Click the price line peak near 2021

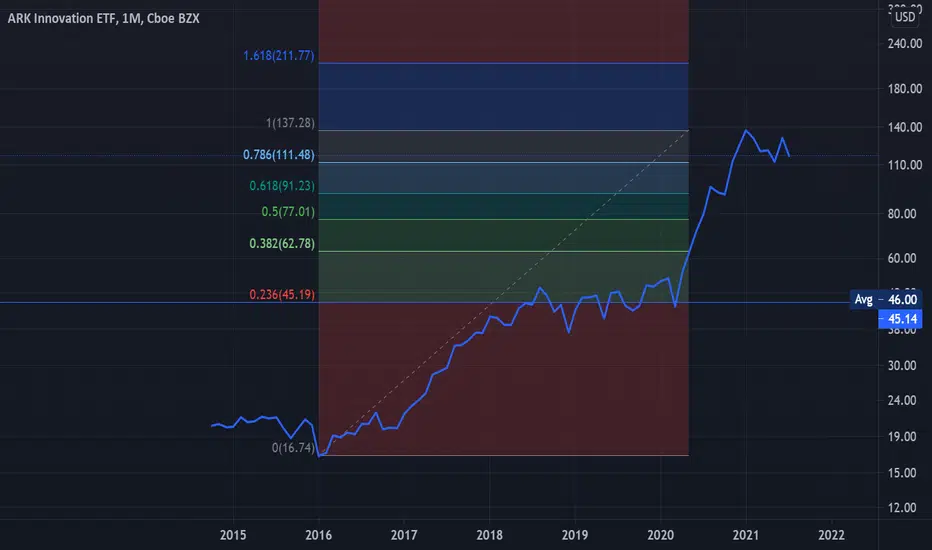746,130
